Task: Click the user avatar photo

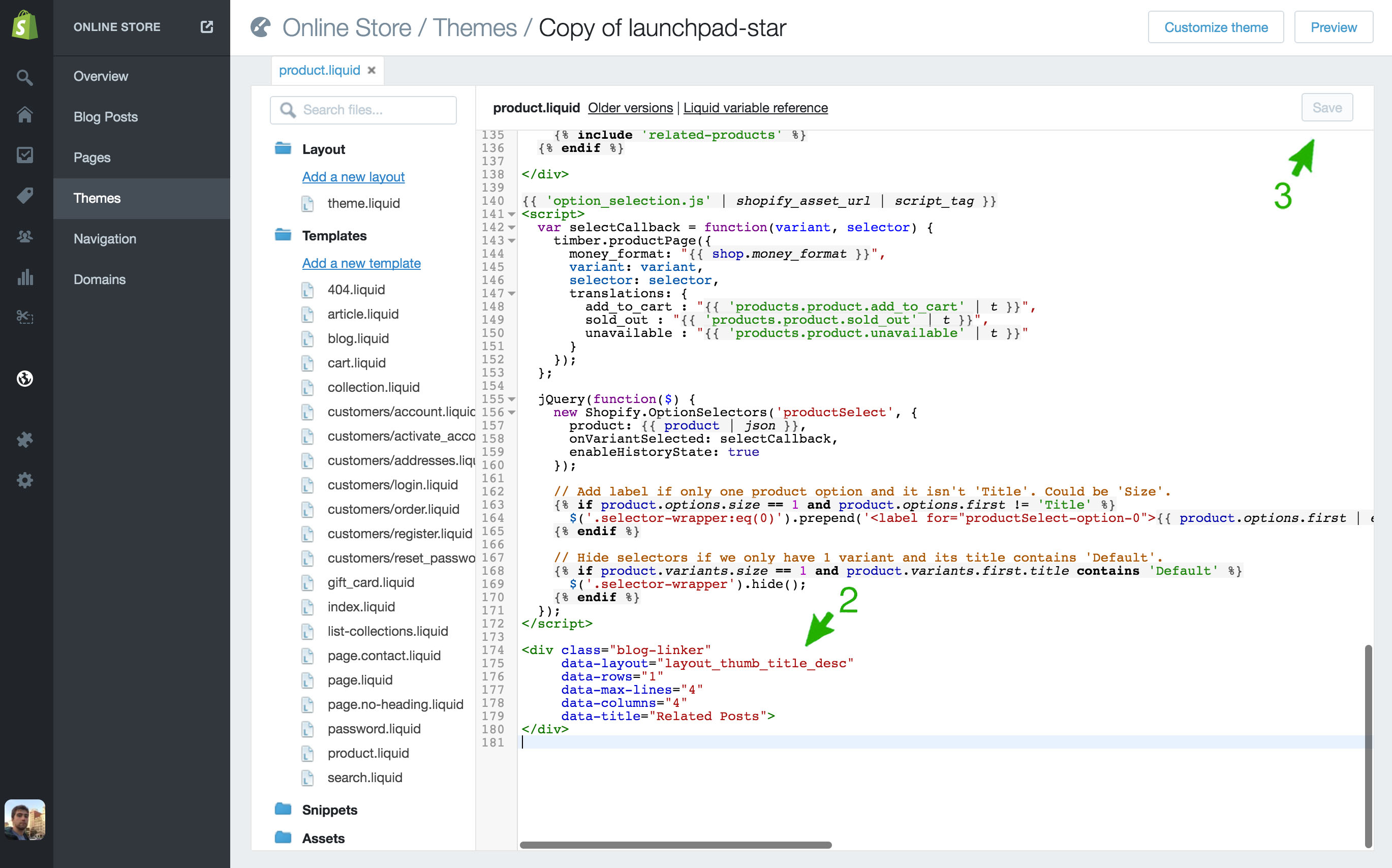Action: click(x=25, y=819)
